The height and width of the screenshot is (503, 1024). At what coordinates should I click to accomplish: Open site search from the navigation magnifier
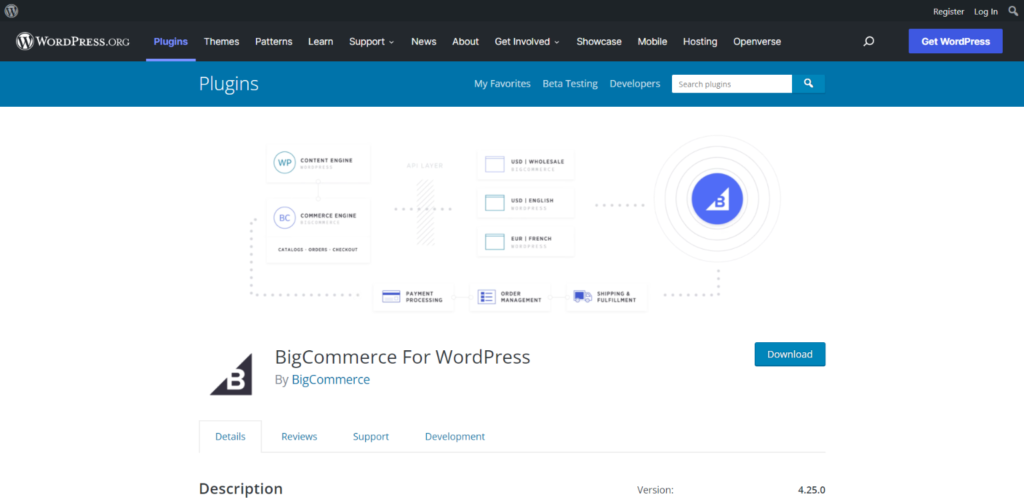pos(869,41)
